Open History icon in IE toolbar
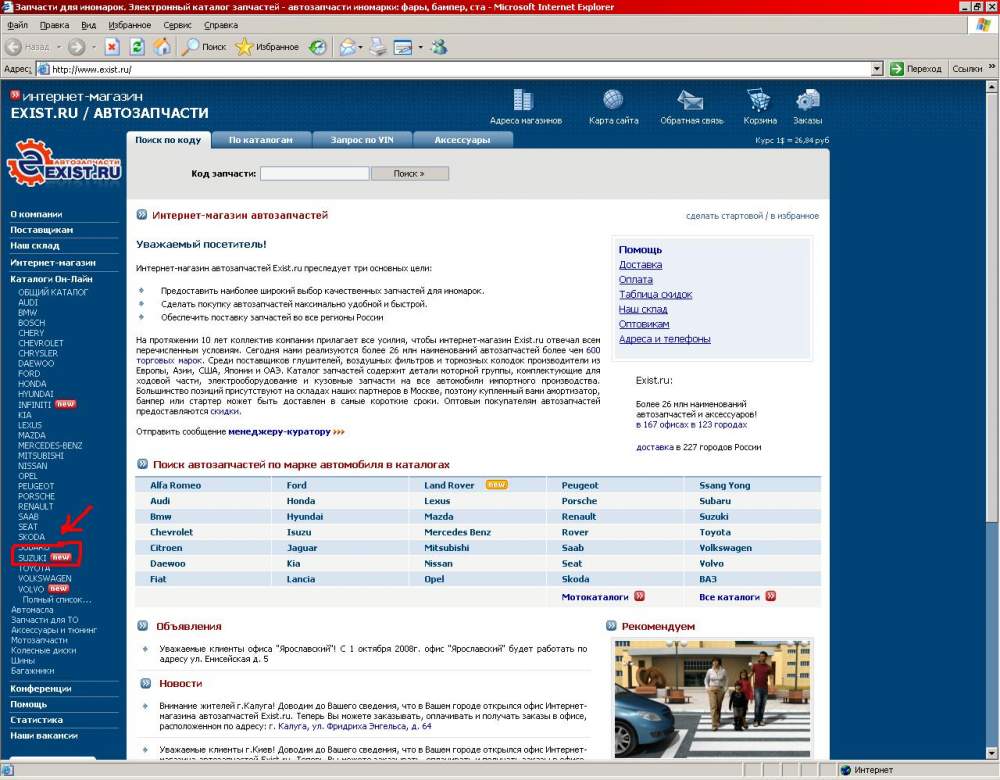Screen dimensions: 1000x780 tap(318, 47)
